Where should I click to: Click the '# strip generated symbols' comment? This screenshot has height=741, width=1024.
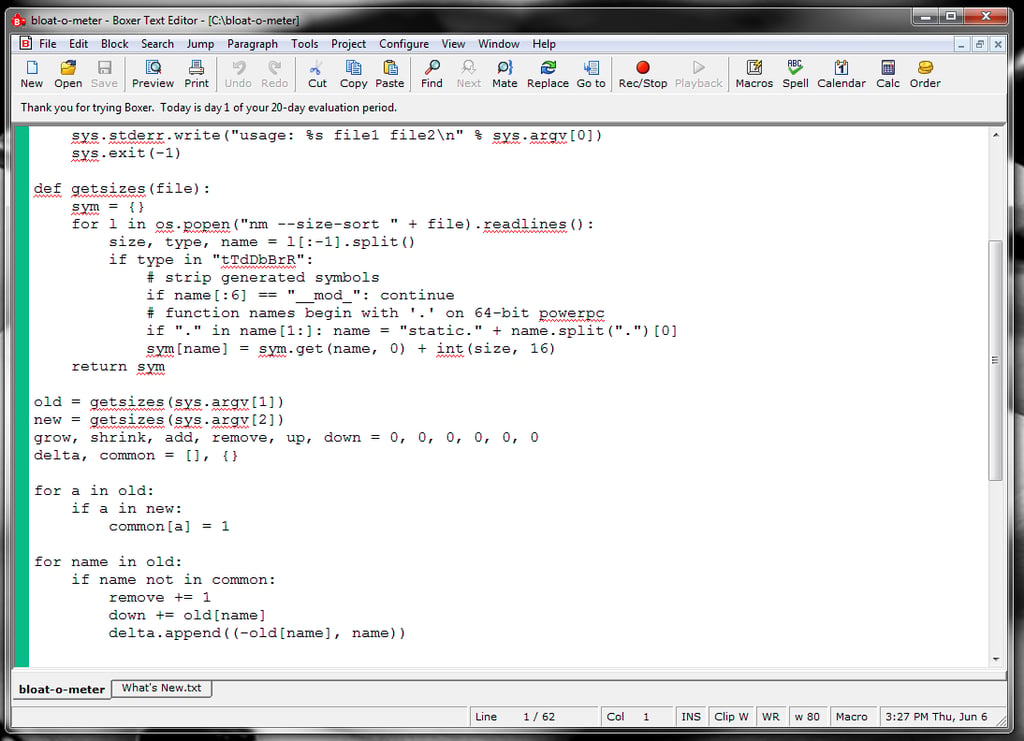[263, 277]
